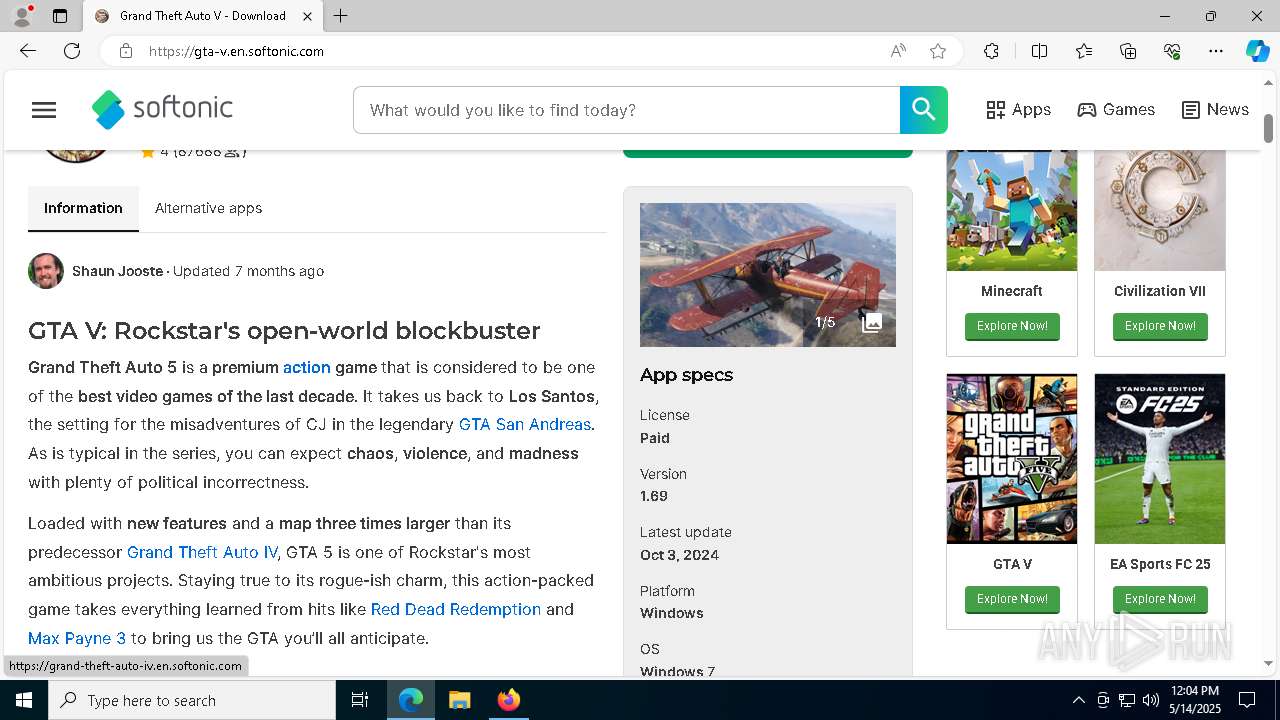Open the Grand Theft Auto IV link
Image resolution: width=1280 pixels, height=720 pixels.
(202, 552)
